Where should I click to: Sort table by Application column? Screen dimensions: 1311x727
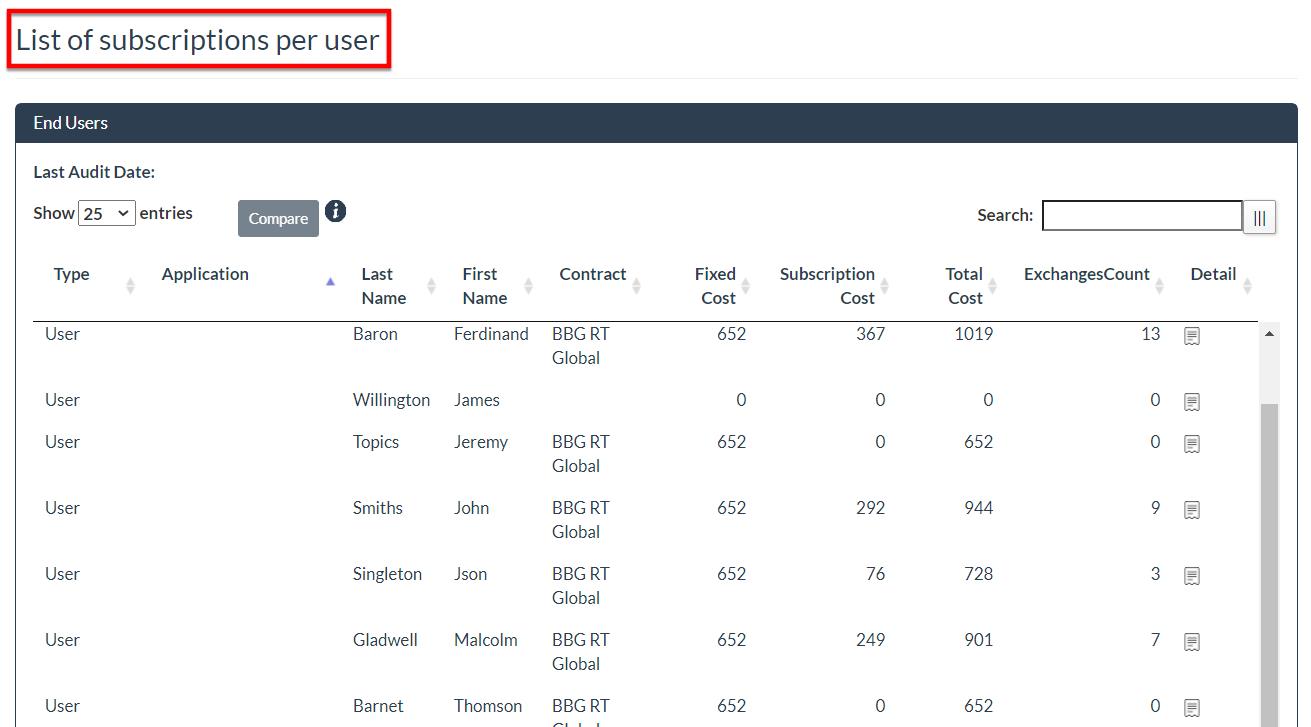pyautogui.click(x=205, y=275)
